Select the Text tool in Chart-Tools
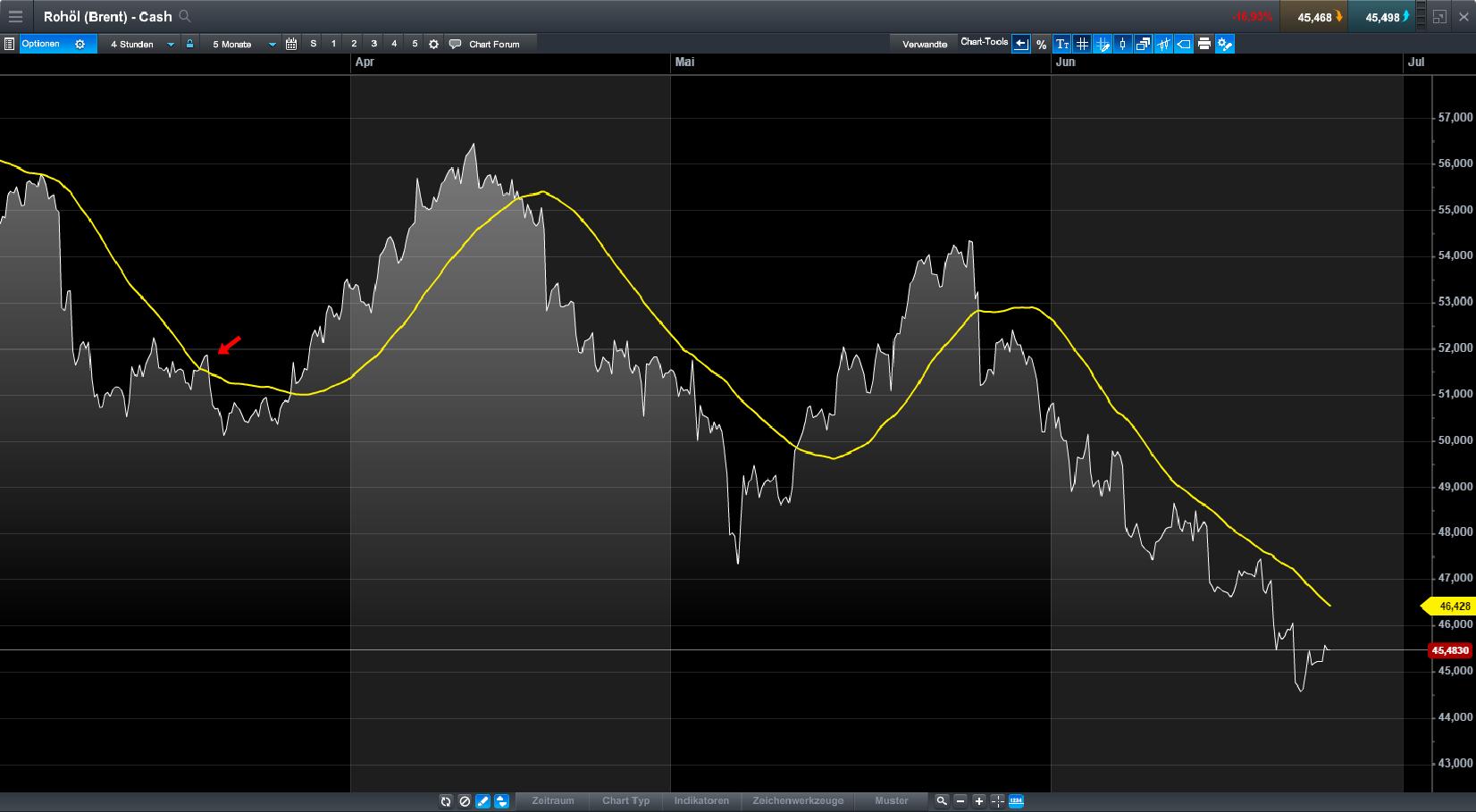The height and width of the screenshot is (812, 1476). pyautogui.click(x=1063, y=44)
